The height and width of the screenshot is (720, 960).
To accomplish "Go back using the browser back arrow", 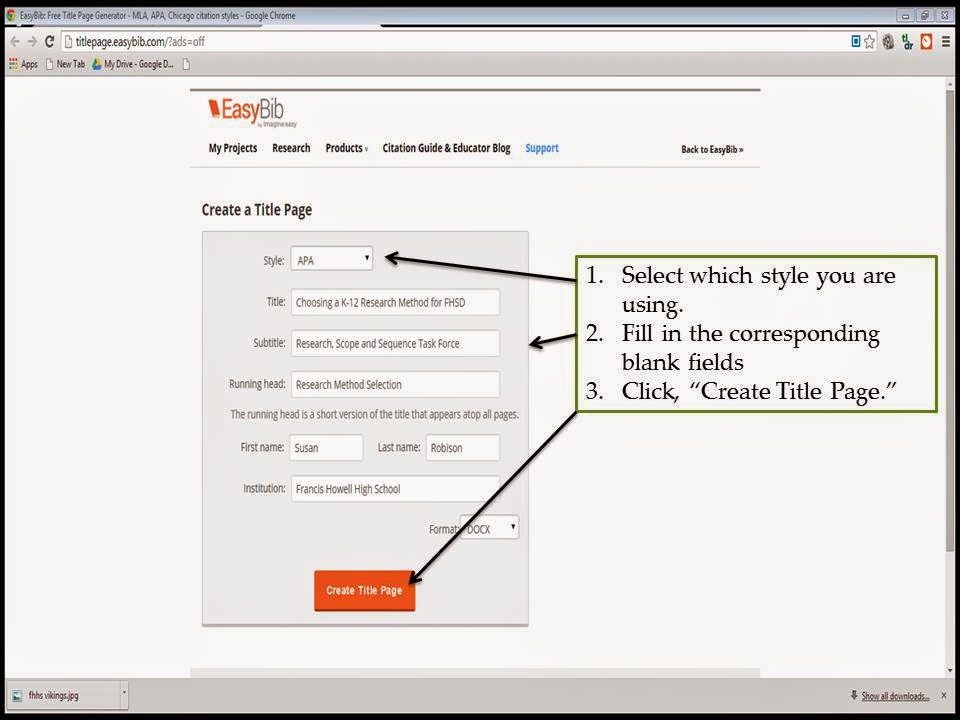I will tap(15, 42).
